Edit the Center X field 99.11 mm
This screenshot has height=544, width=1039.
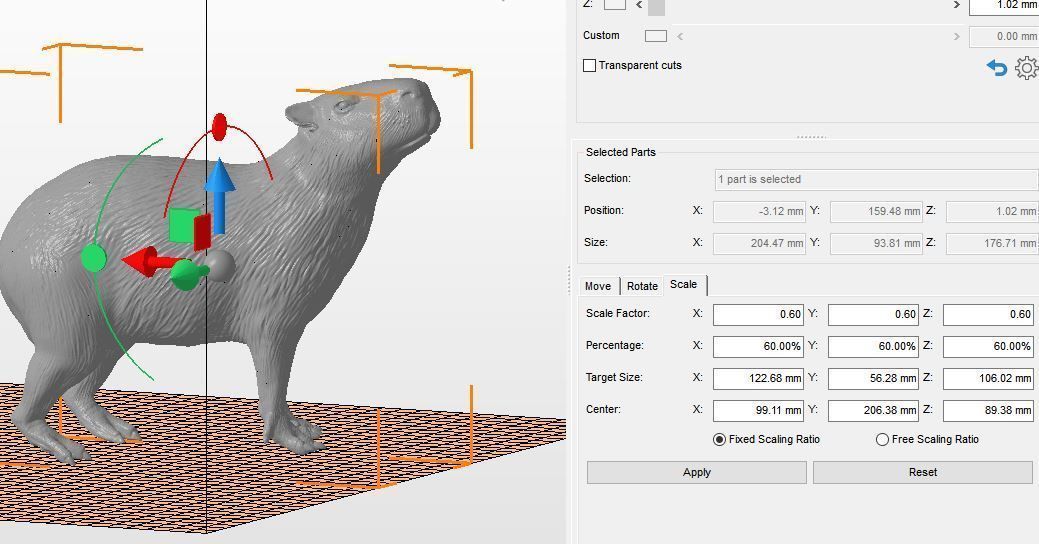pyautogui.click(x=758, y=410)
